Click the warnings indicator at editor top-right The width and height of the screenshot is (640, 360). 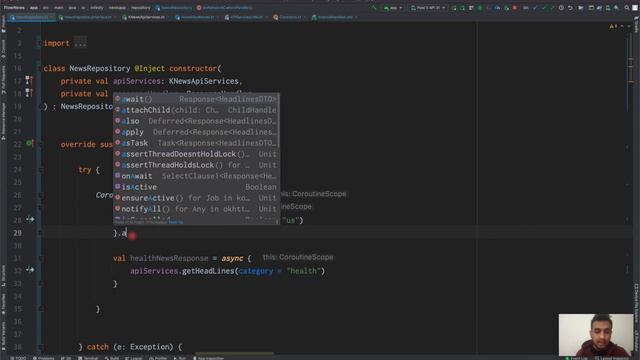613,27
